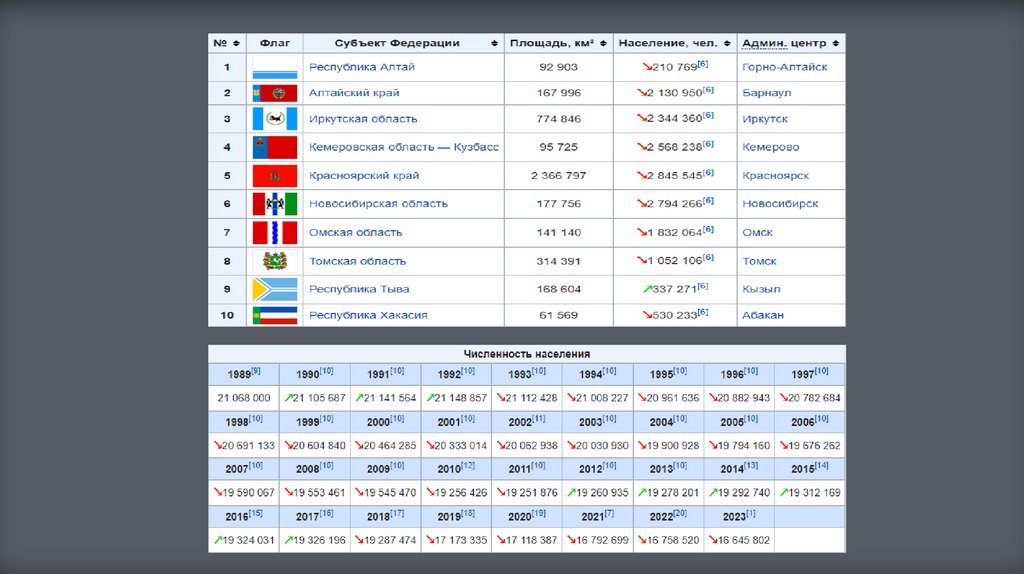This screenshot has height=574, width=1024.
Task: Click the Омская область link
Action: [355, 232]
